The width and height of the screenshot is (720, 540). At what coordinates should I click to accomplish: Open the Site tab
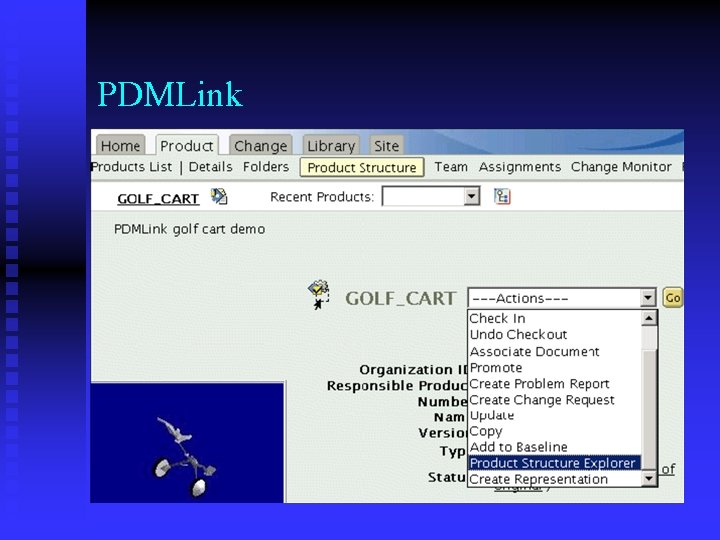coord(387,146)
